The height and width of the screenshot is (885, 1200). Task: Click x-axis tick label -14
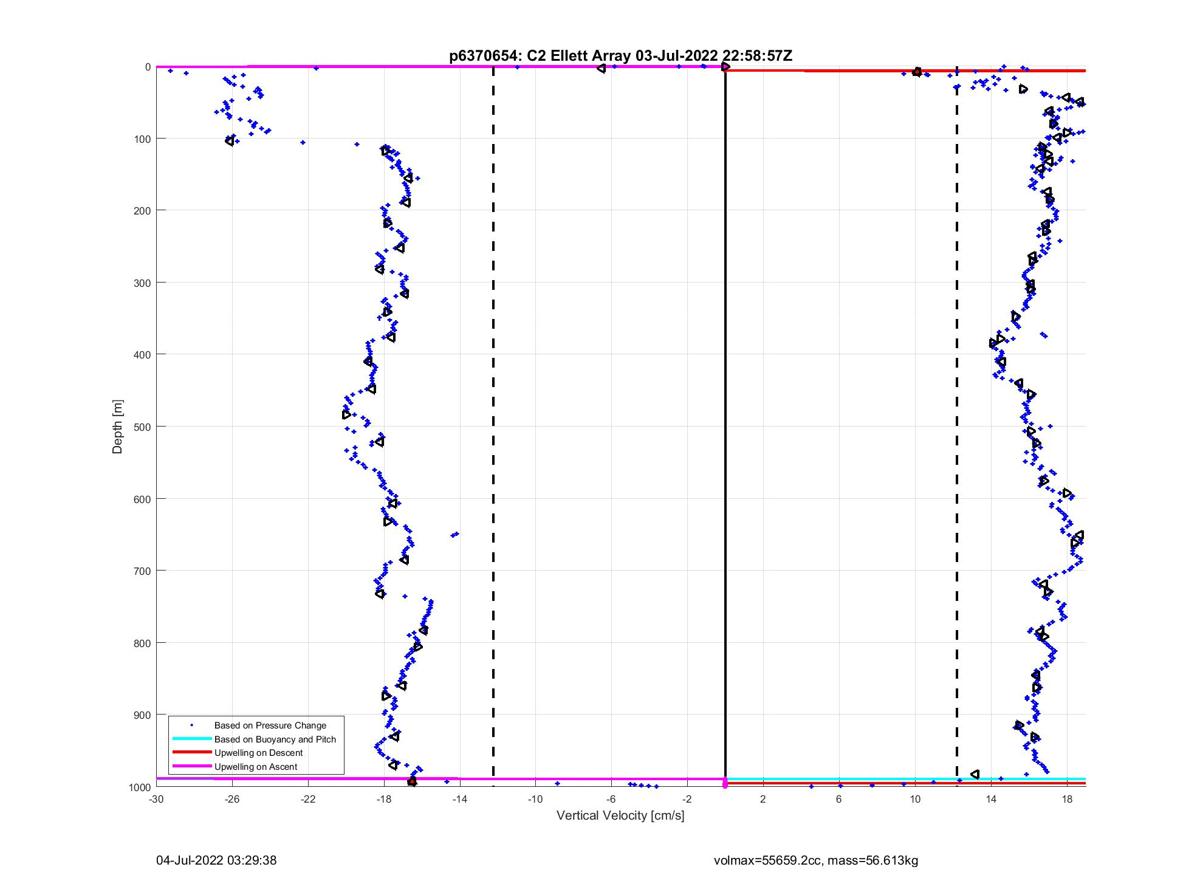459,799
